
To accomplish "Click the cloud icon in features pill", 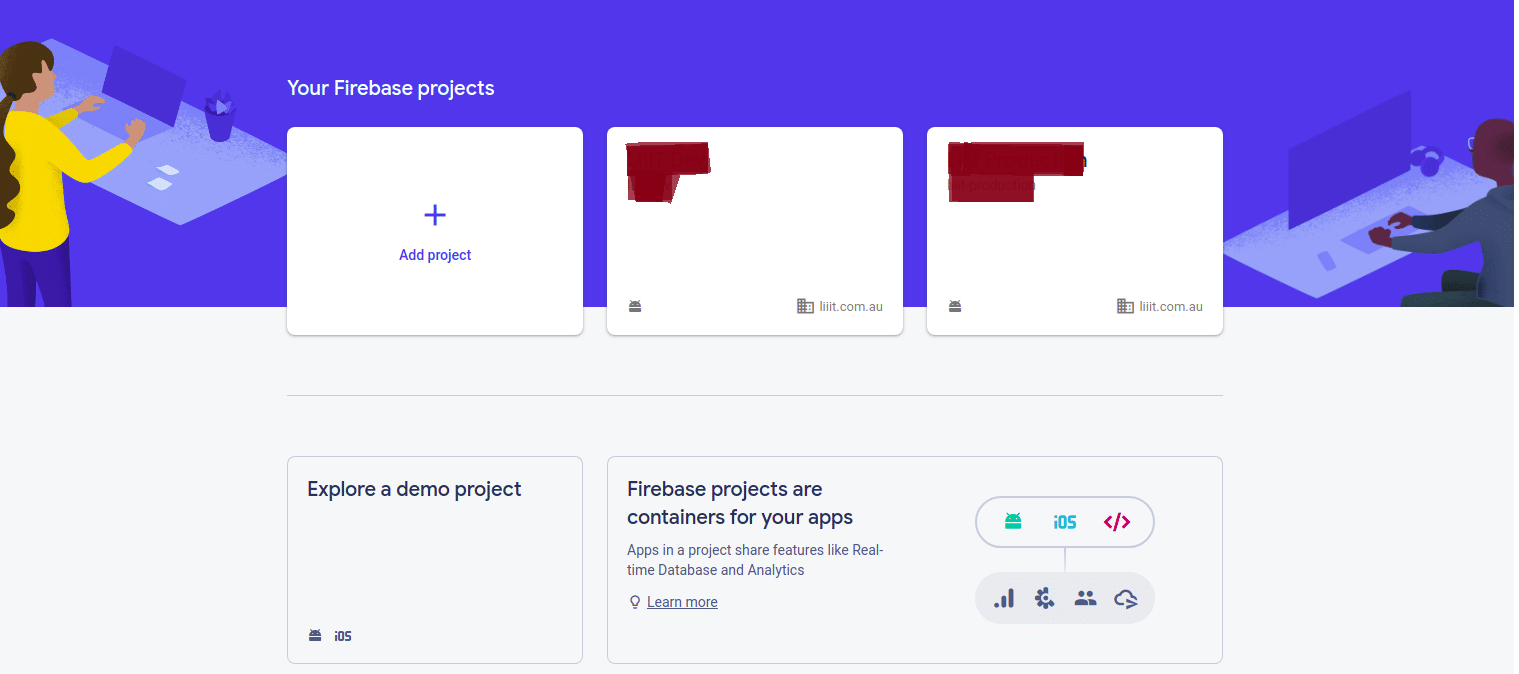I will coord(1126,599).
